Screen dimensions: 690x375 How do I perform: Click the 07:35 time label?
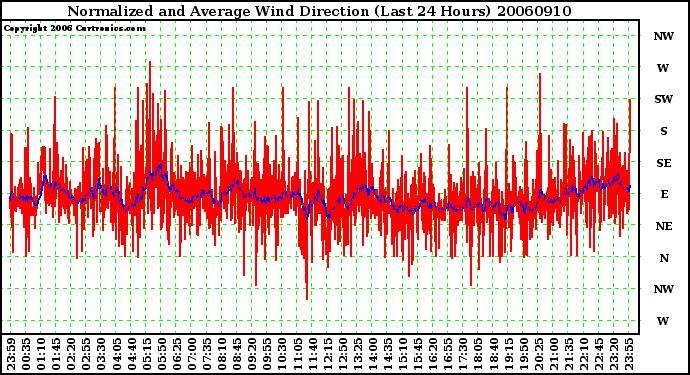click(207, 354)
